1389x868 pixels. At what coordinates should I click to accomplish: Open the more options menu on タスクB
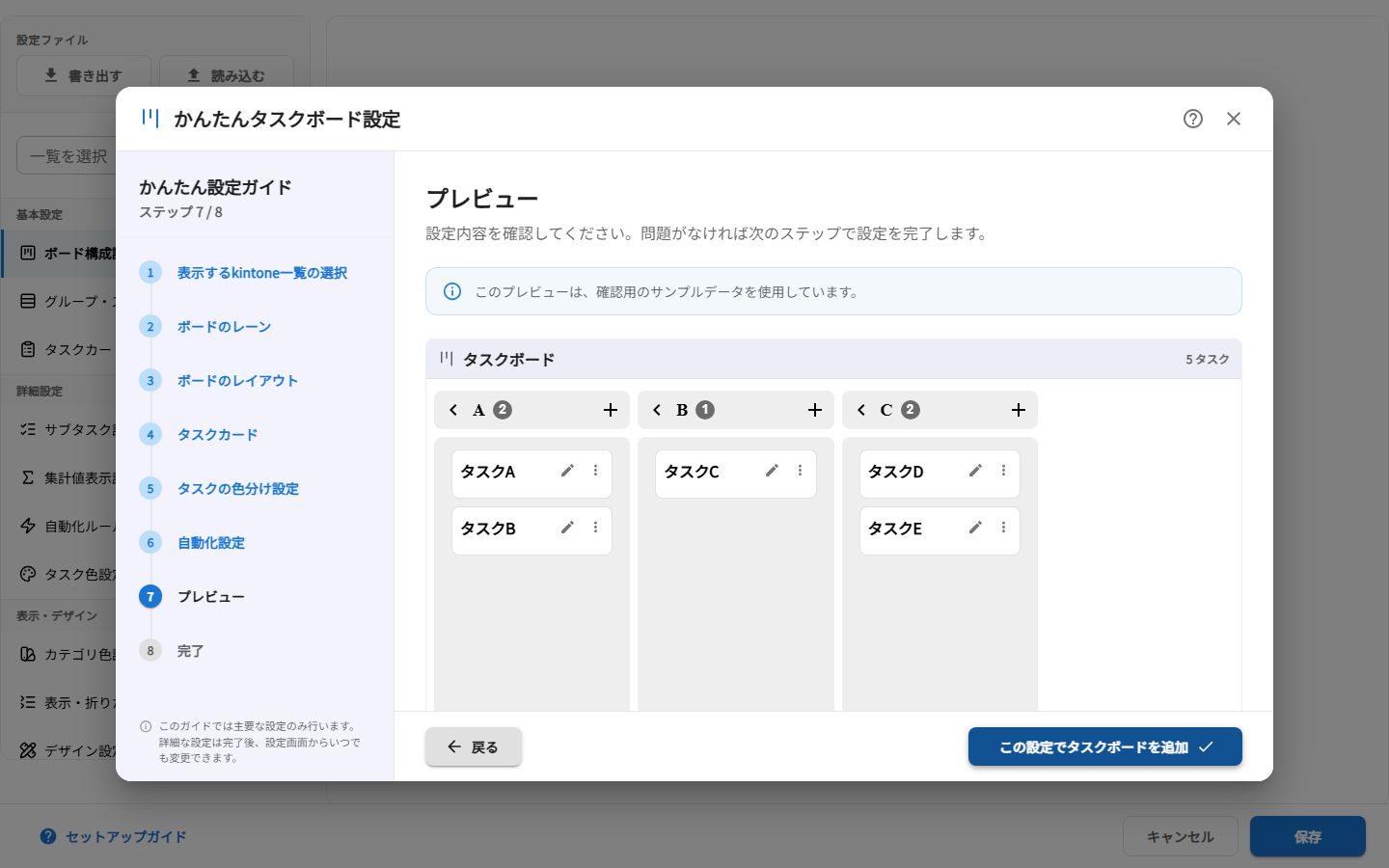595,528
